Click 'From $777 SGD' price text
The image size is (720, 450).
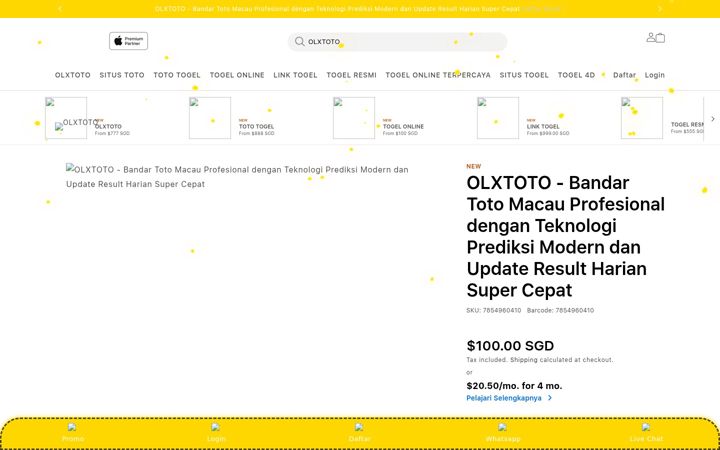click(112, 134)
